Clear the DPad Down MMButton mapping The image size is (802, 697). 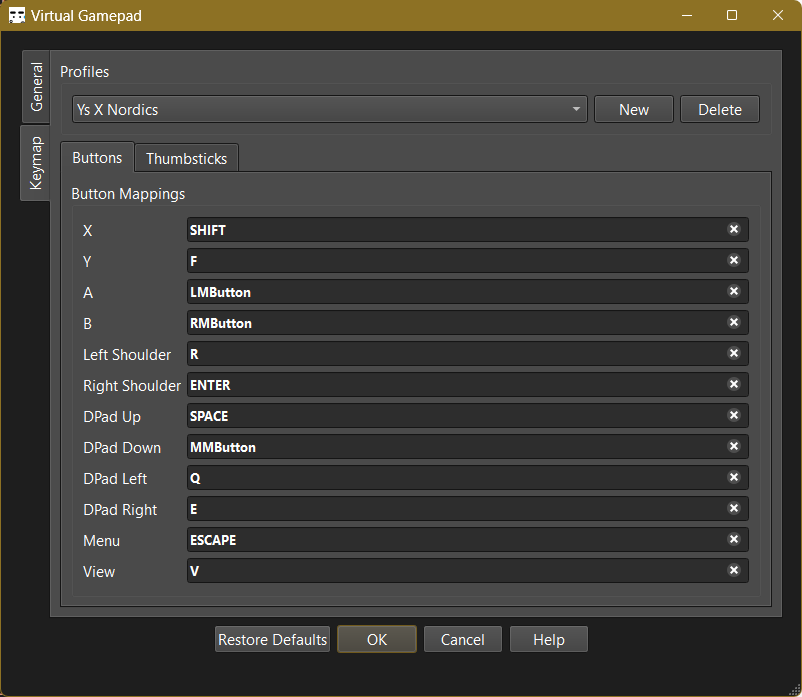pos(734,446)
